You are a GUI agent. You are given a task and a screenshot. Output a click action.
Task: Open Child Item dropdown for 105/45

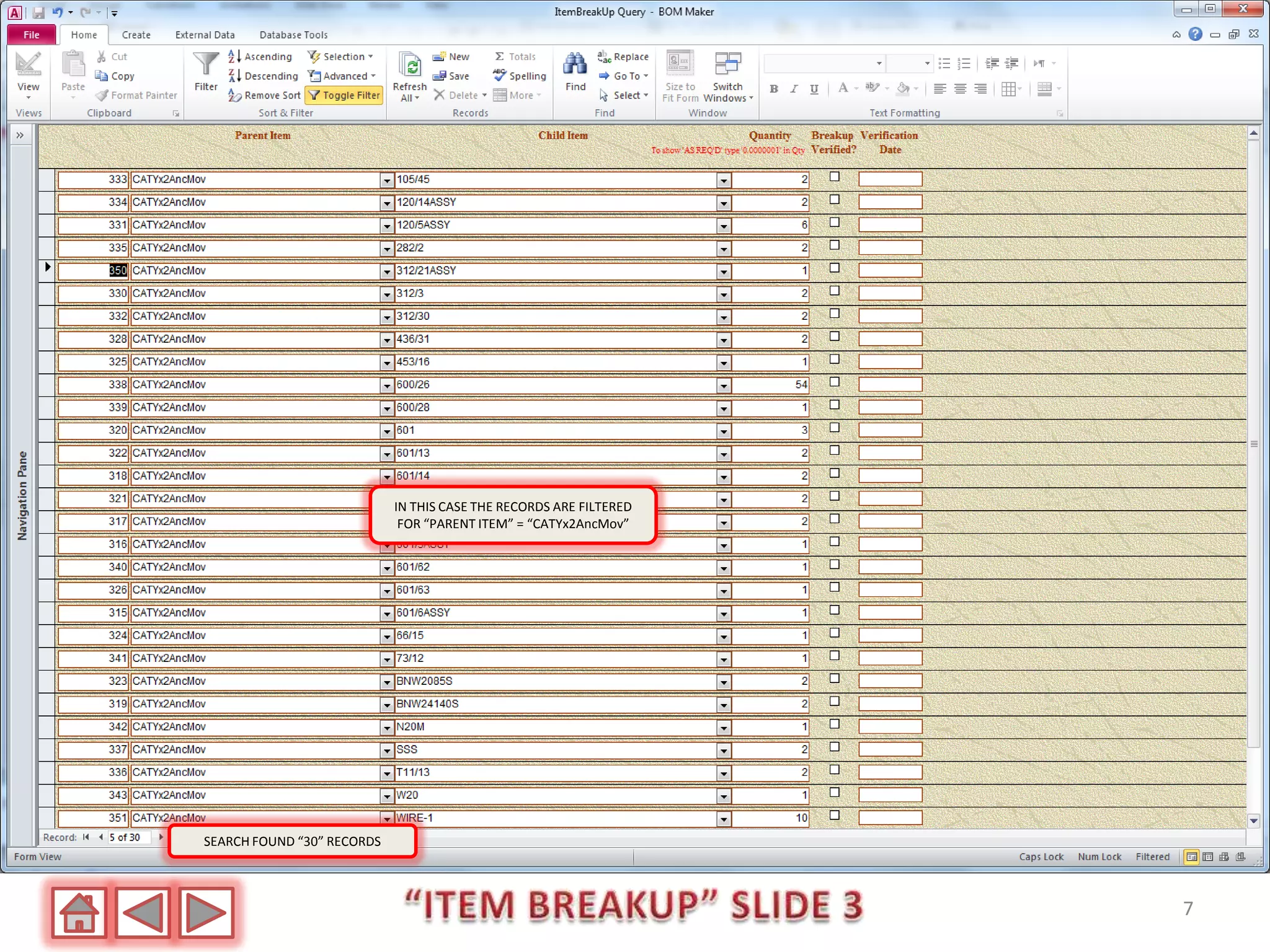[x=724, y=180]
